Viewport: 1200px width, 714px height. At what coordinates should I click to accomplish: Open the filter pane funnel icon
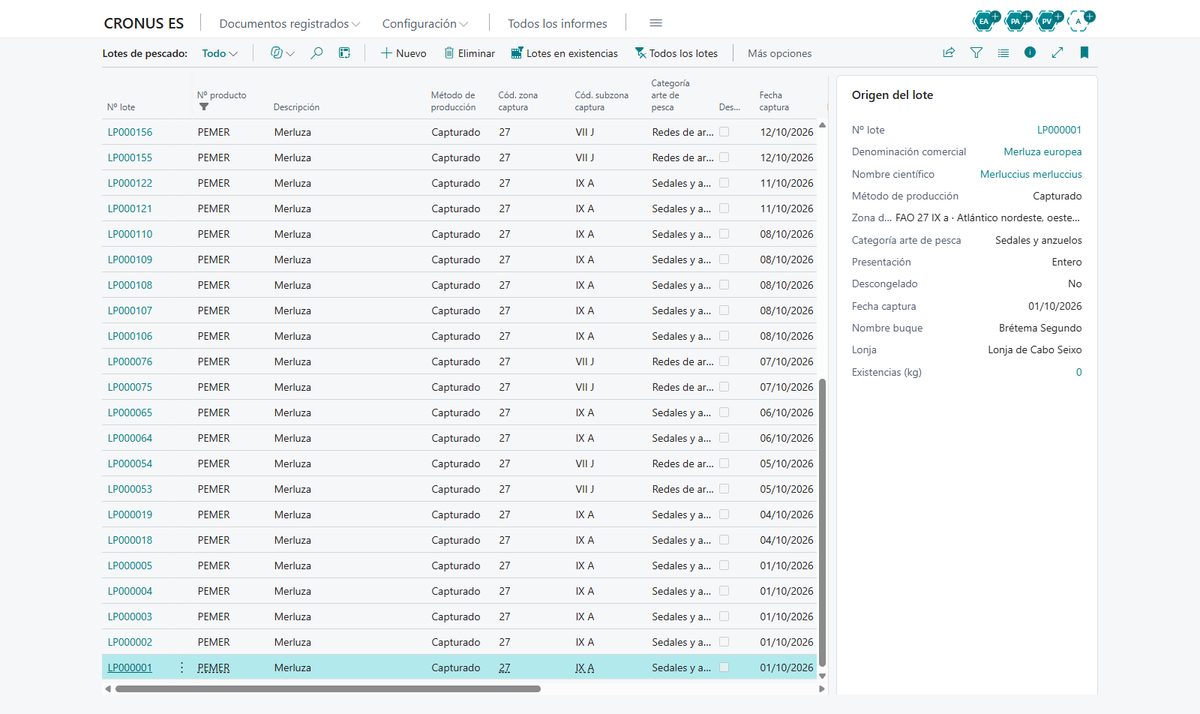(x=976, y=53)
